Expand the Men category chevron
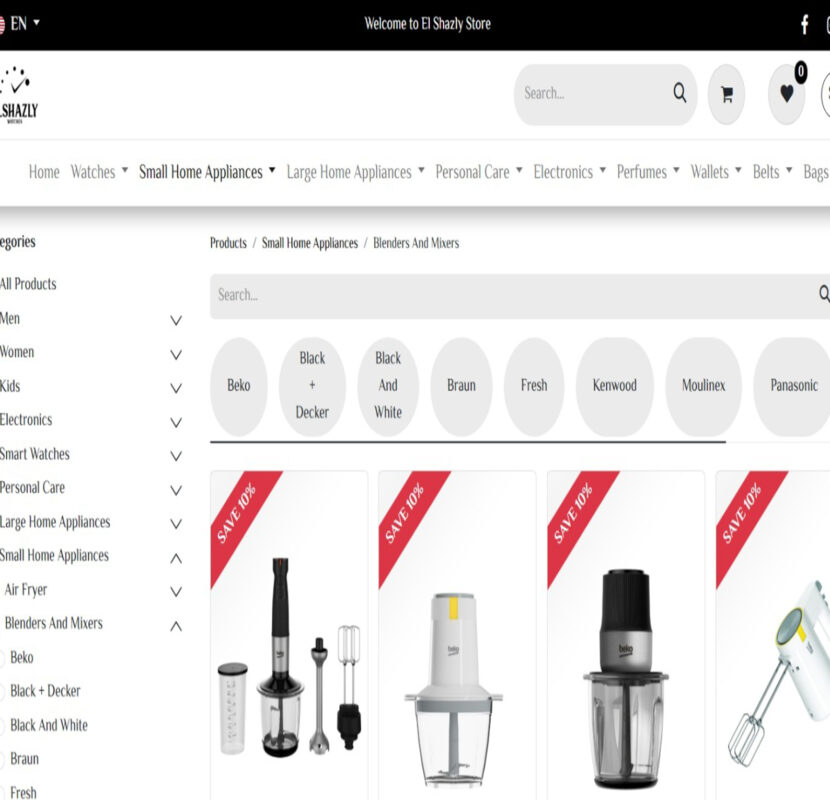This screenshot has width=830, height=800. point(176,320)
